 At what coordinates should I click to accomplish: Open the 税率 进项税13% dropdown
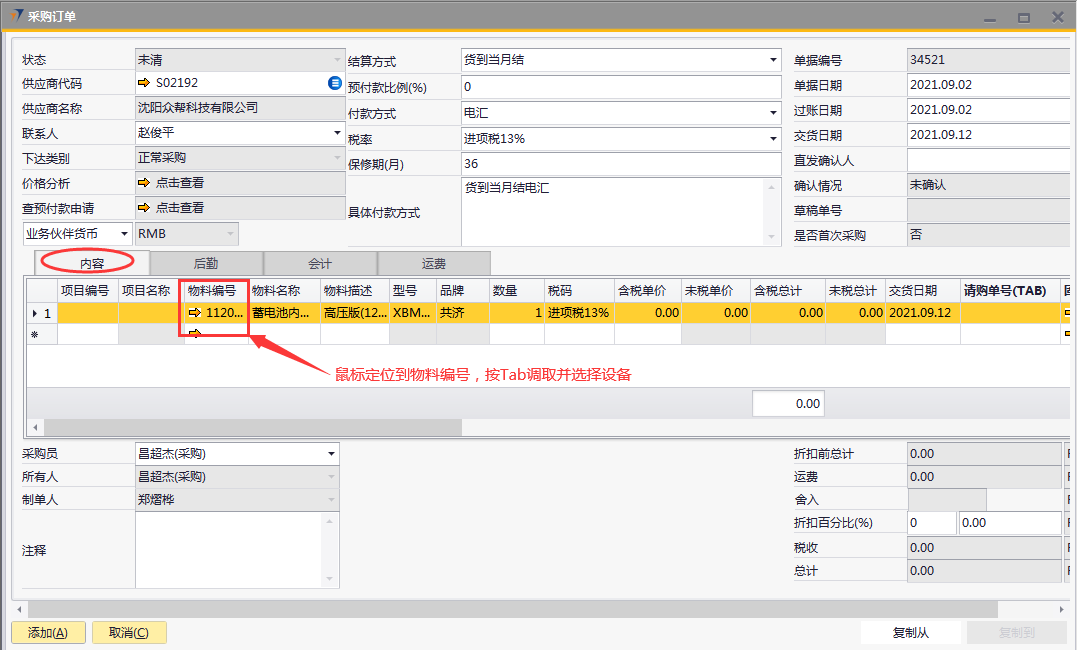click(773, 139)
